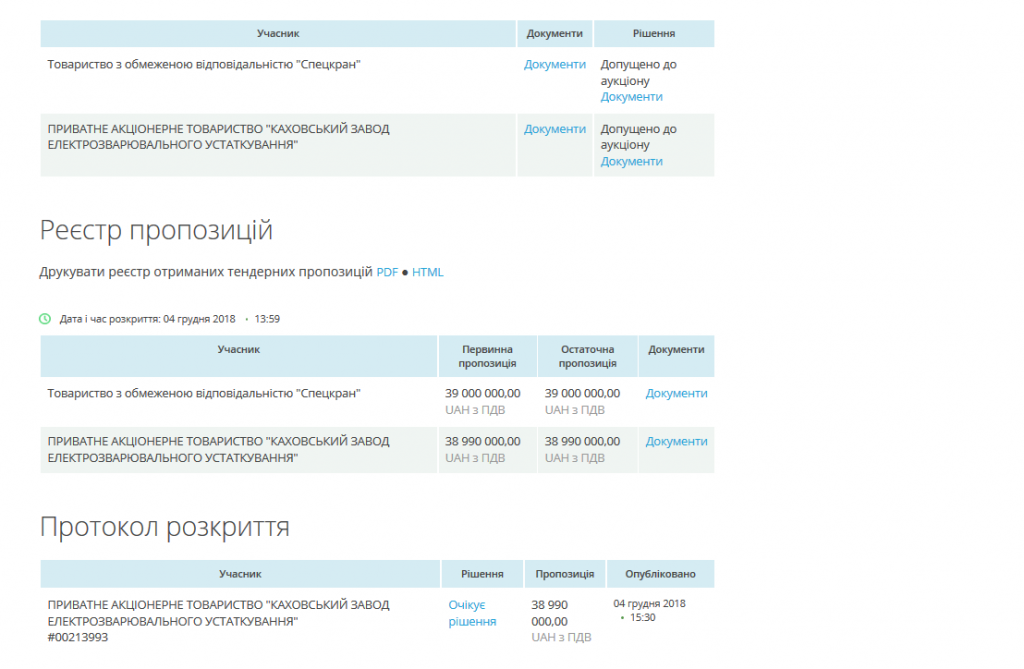Open the PDF version of the proposals register
1024x669 pixels.
pos(387,272)
